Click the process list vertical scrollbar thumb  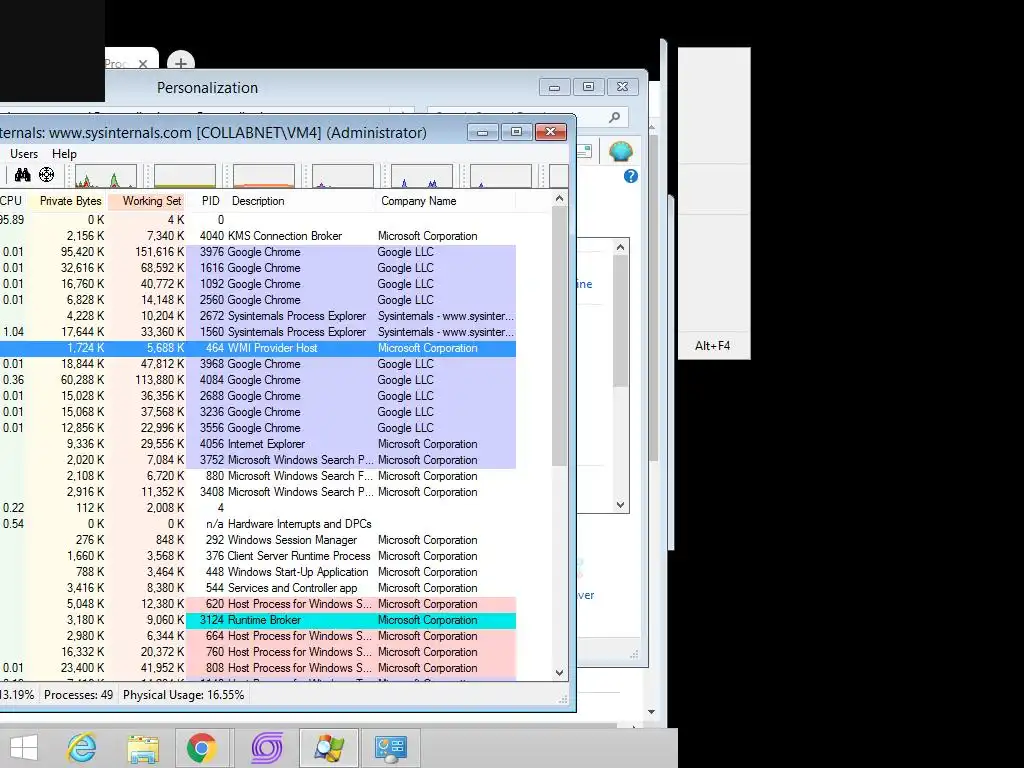(559, 336)
